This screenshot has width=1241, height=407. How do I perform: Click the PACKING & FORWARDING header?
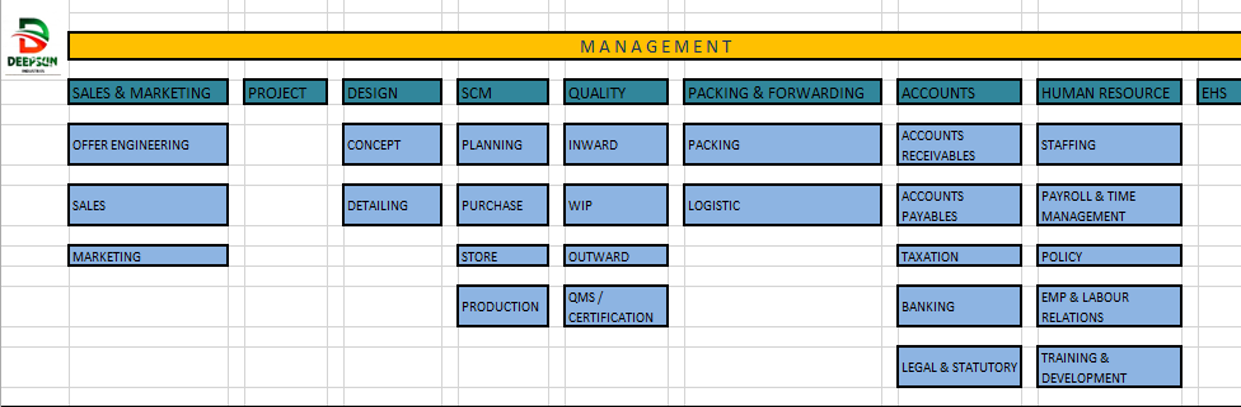coord(782,93)
